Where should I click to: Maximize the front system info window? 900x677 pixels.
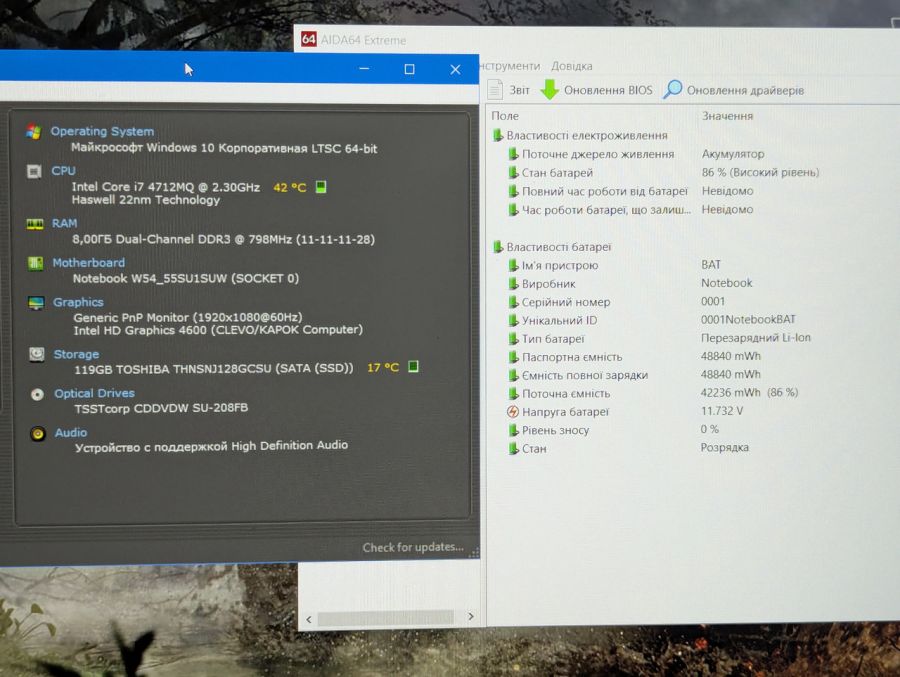tap(409, 69)
